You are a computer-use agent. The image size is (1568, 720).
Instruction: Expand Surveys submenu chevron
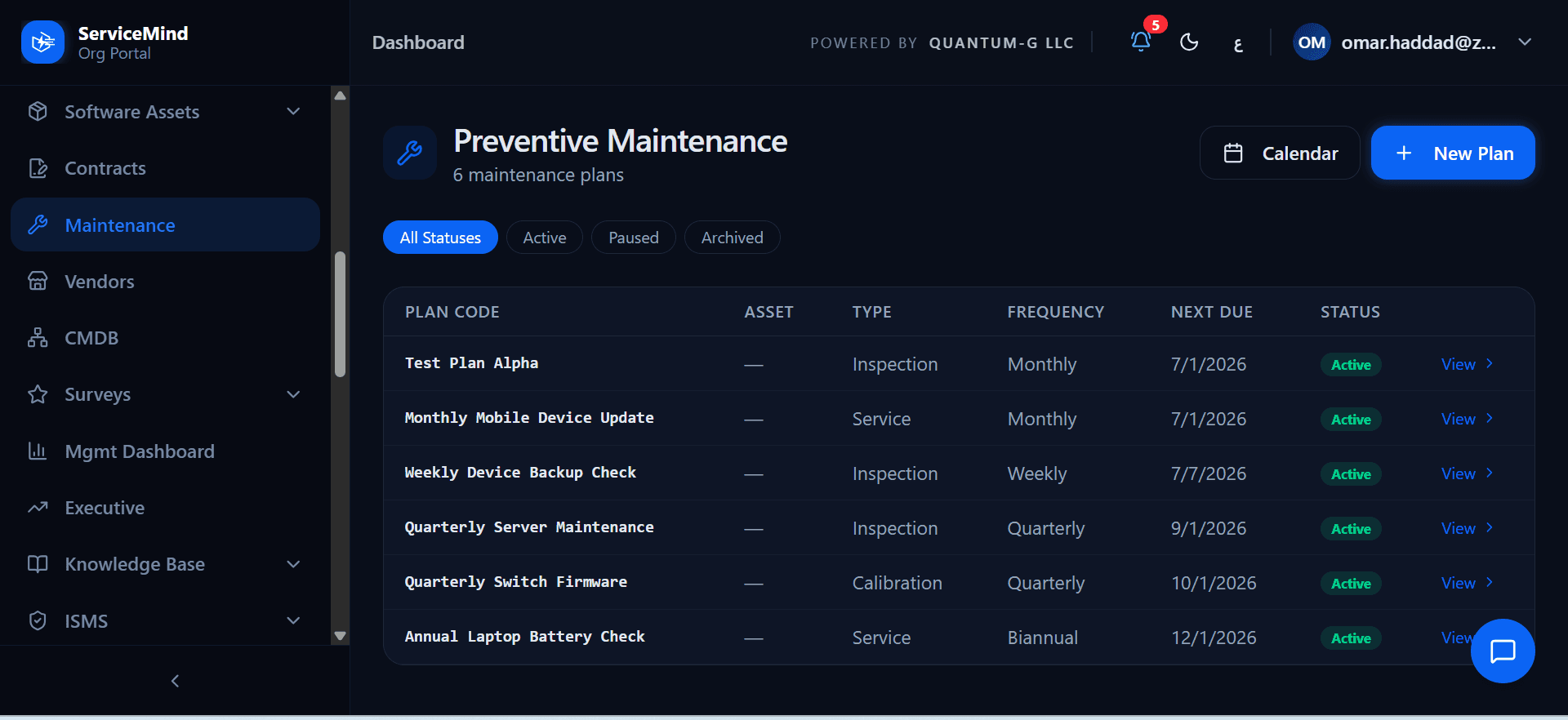(293, 394)
